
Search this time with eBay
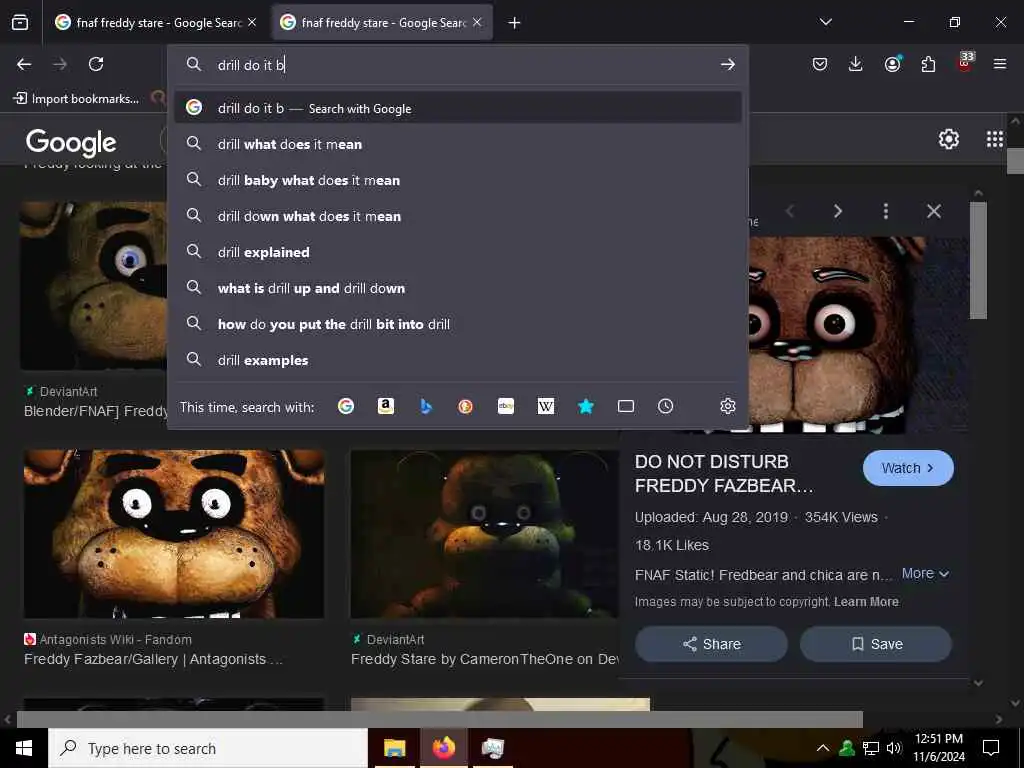tap(506, 406)
